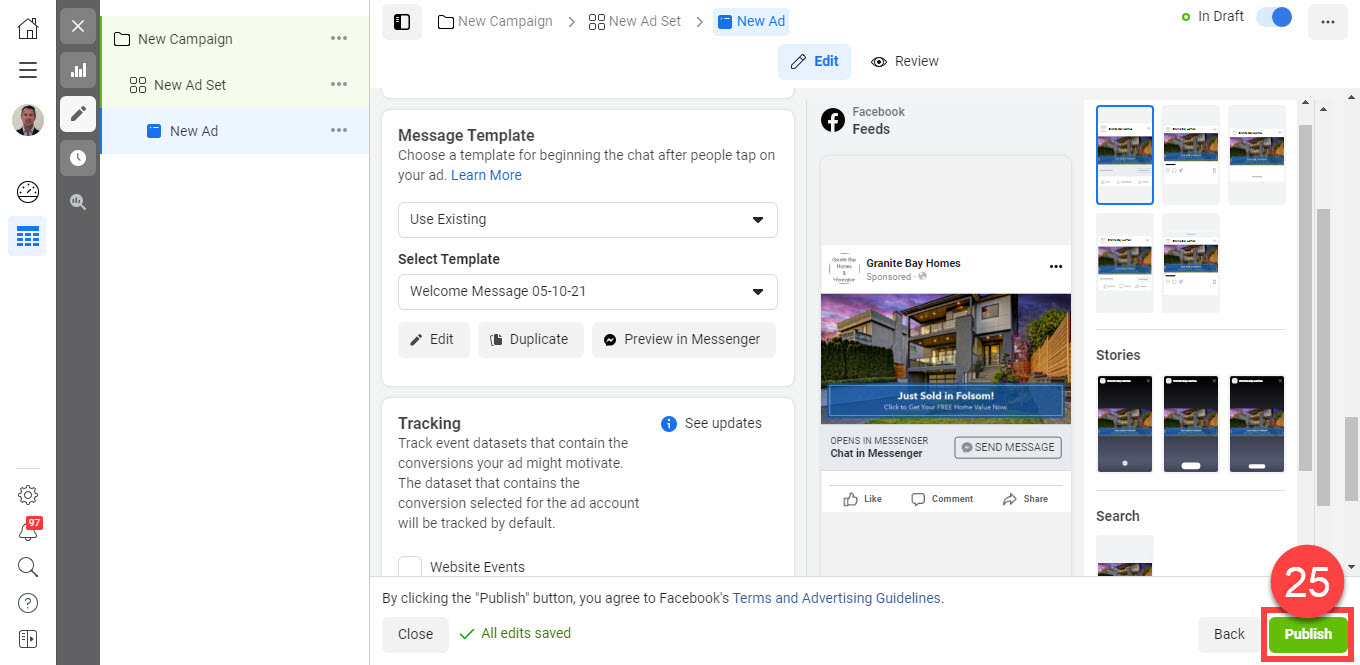Viewport: 1360px width, 665px height.
Task: Select the blue grid campaigns icon
Action: click(27, 236)
